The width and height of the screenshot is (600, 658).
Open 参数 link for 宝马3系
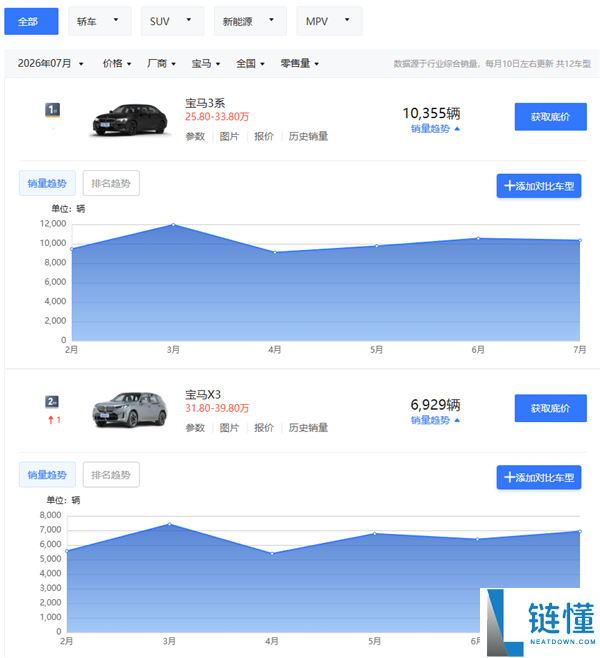coord(195,136)
